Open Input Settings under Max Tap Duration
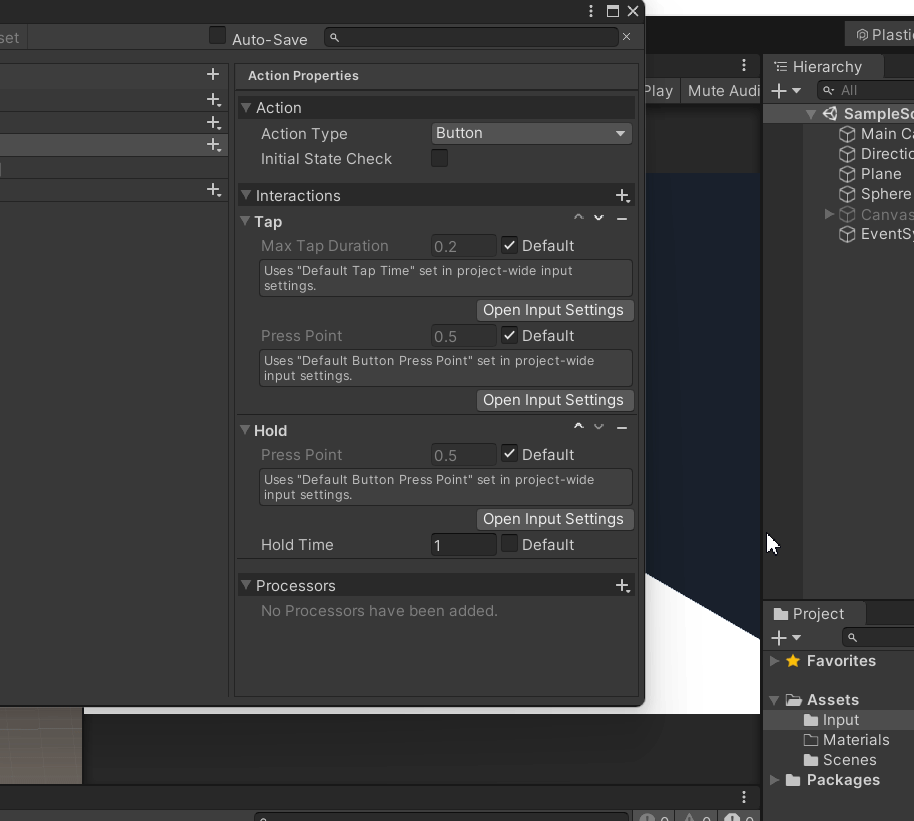Screen dimensions: 914x821 pyautogui.click(x=554, y=310)
